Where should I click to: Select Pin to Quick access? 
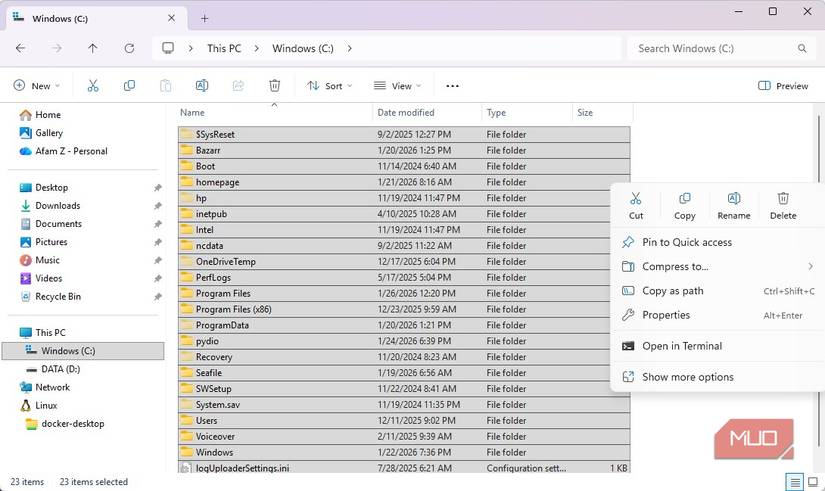click(x=718, y=242)
